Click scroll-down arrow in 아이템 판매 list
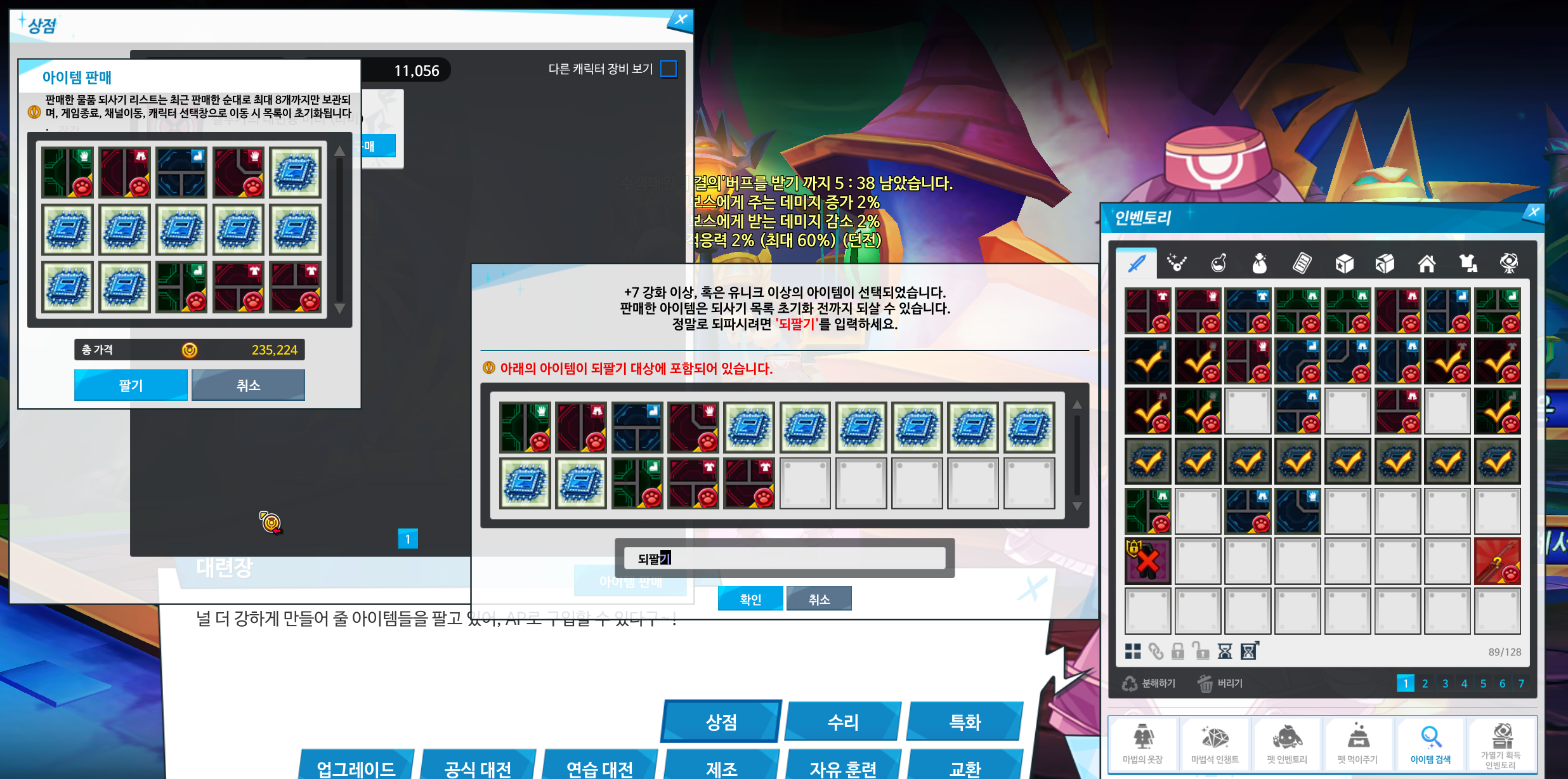 (x=340, y=308)
